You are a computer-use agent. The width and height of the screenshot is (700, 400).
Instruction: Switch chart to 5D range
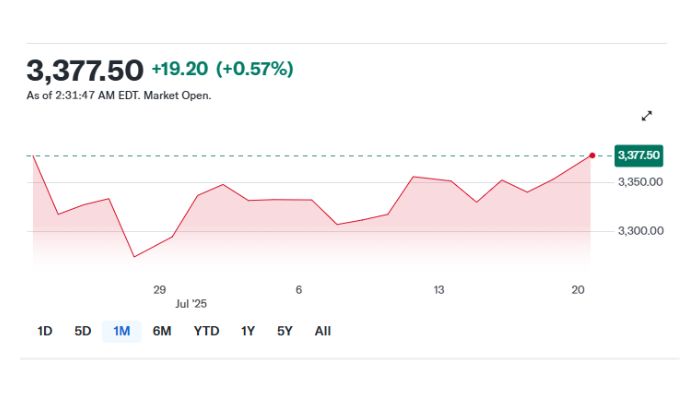83,331
